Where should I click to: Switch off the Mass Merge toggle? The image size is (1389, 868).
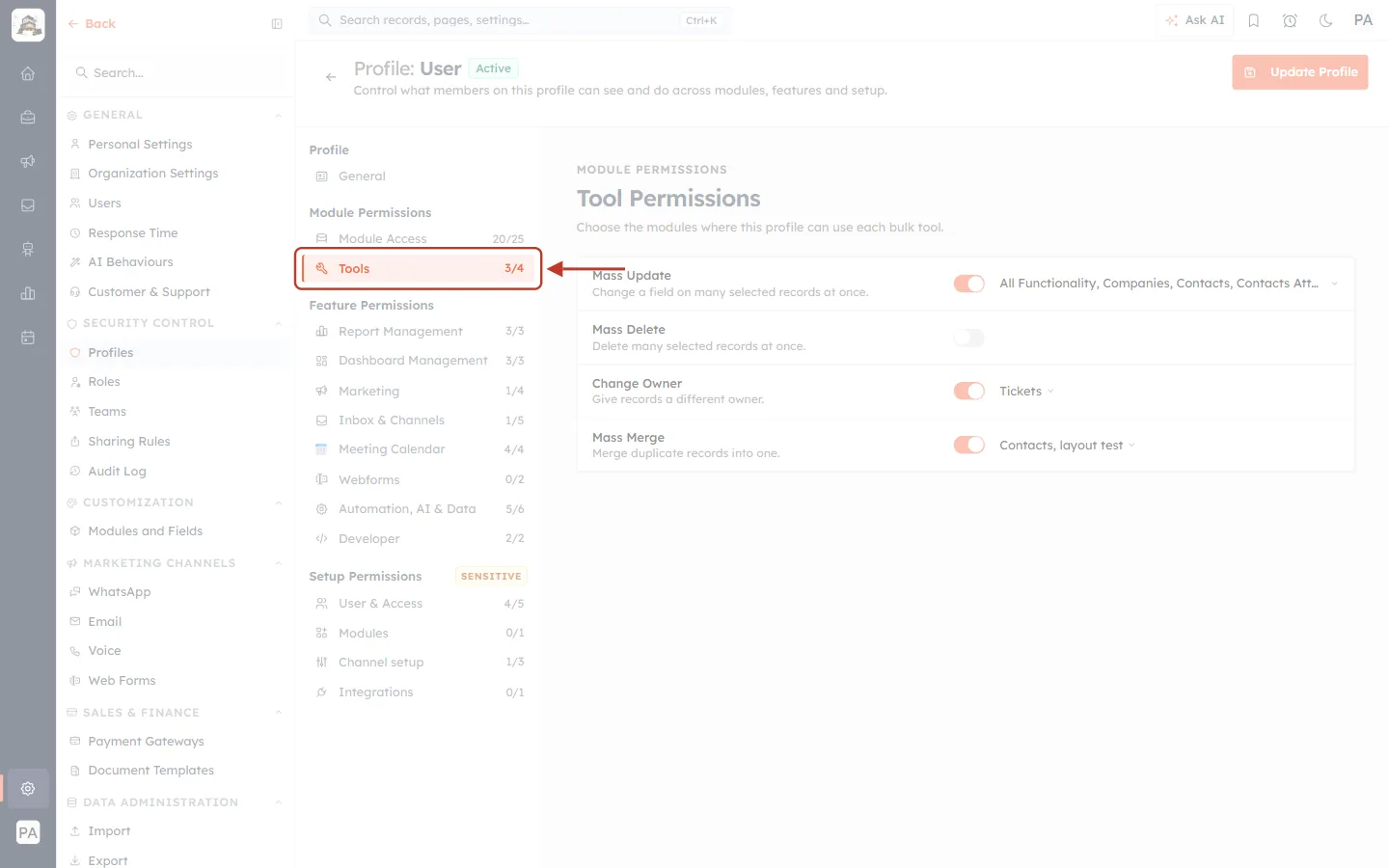[968, 445]
